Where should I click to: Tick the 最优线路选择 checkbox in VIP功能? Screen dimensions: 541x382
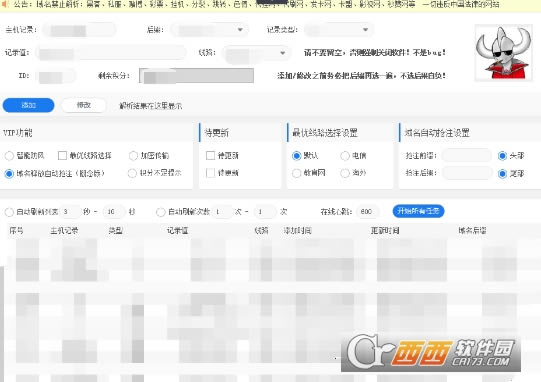(x=62, y=156)
